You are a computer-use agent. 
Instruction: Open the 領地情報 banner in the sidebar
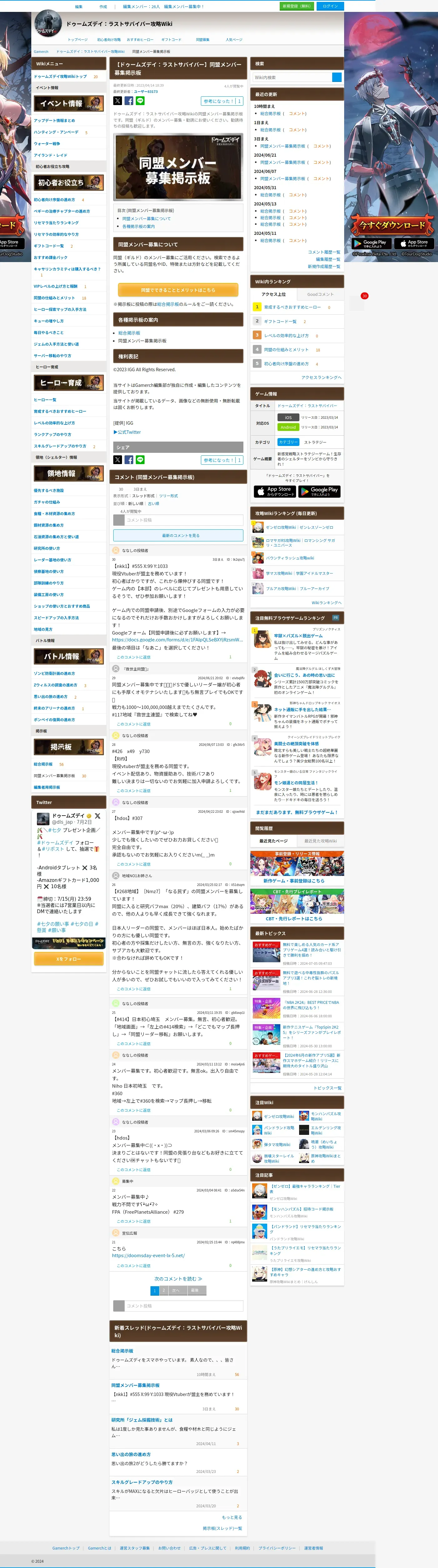pos(69,473)
